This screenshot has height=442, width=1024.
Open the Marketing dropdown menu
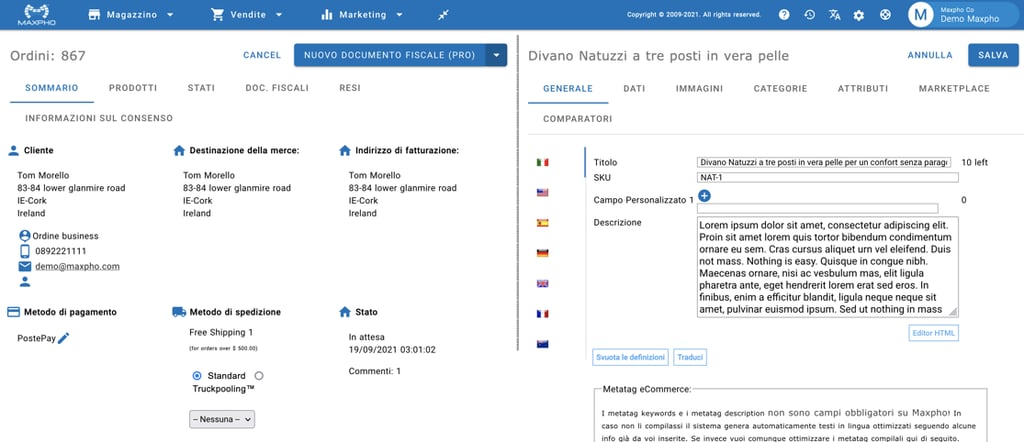coord(362,14)
